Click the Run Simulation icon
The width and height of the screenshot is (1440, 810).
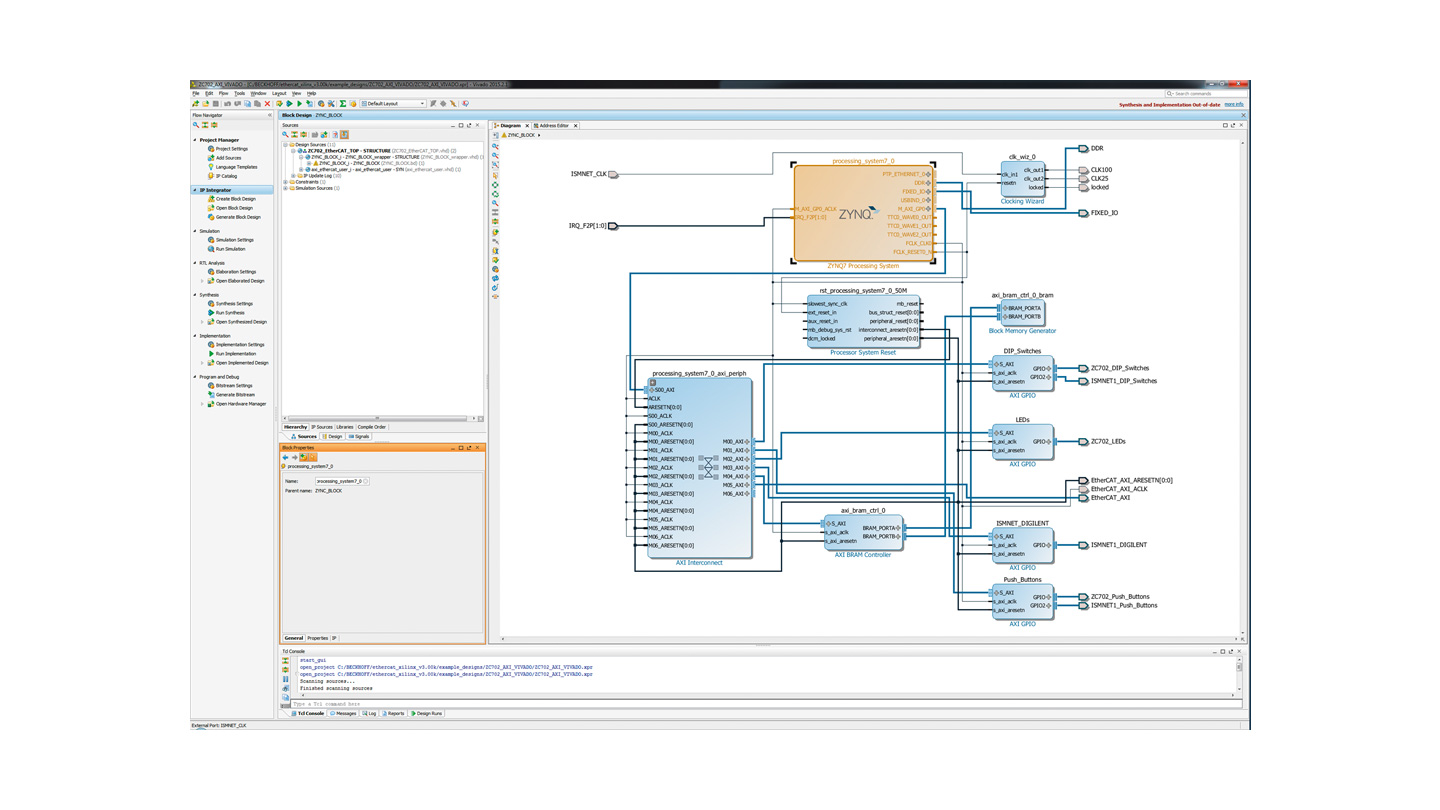[x=211, y=249]
